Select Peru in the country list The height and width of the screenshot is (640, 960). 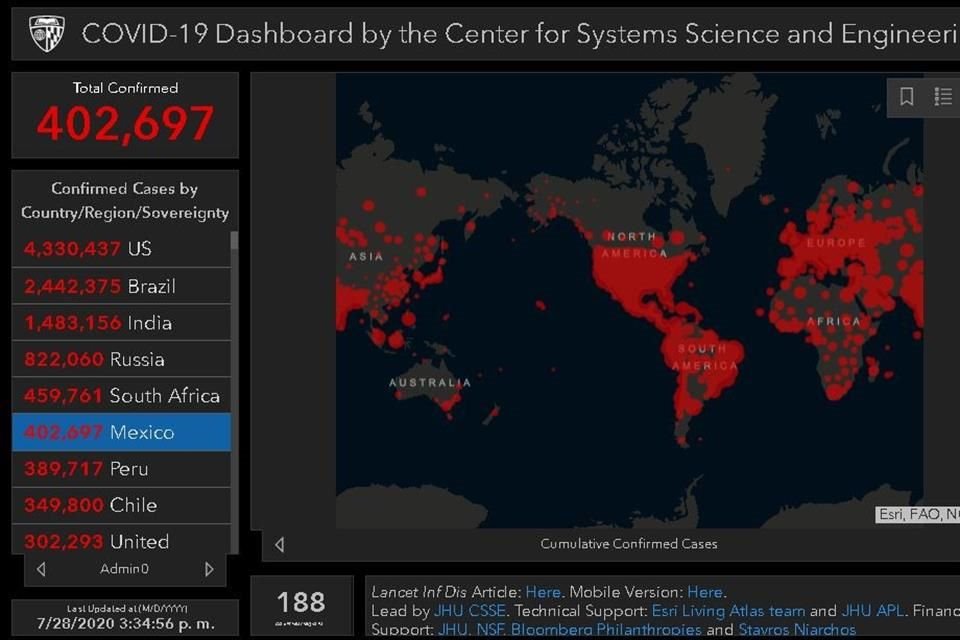coord(121,469)
